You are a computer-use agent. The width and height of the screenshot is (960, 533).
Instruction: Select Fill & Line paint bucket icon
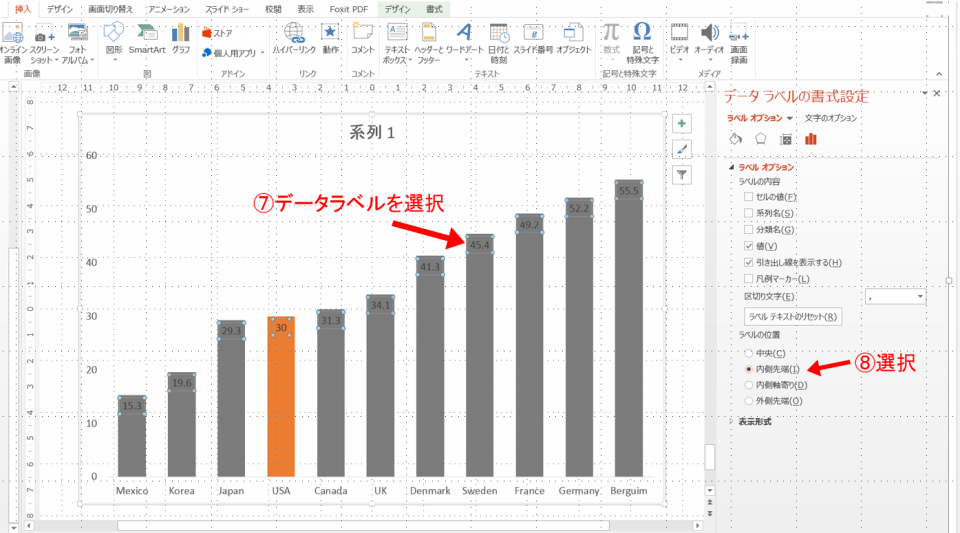point(736,140)
